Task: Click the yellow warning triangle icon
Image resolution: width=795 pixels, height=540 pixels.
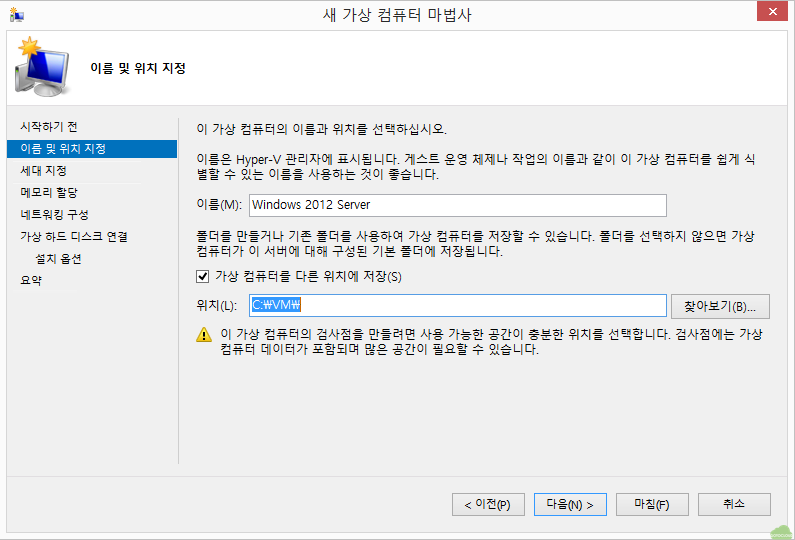Action: (x=204, y=335)
